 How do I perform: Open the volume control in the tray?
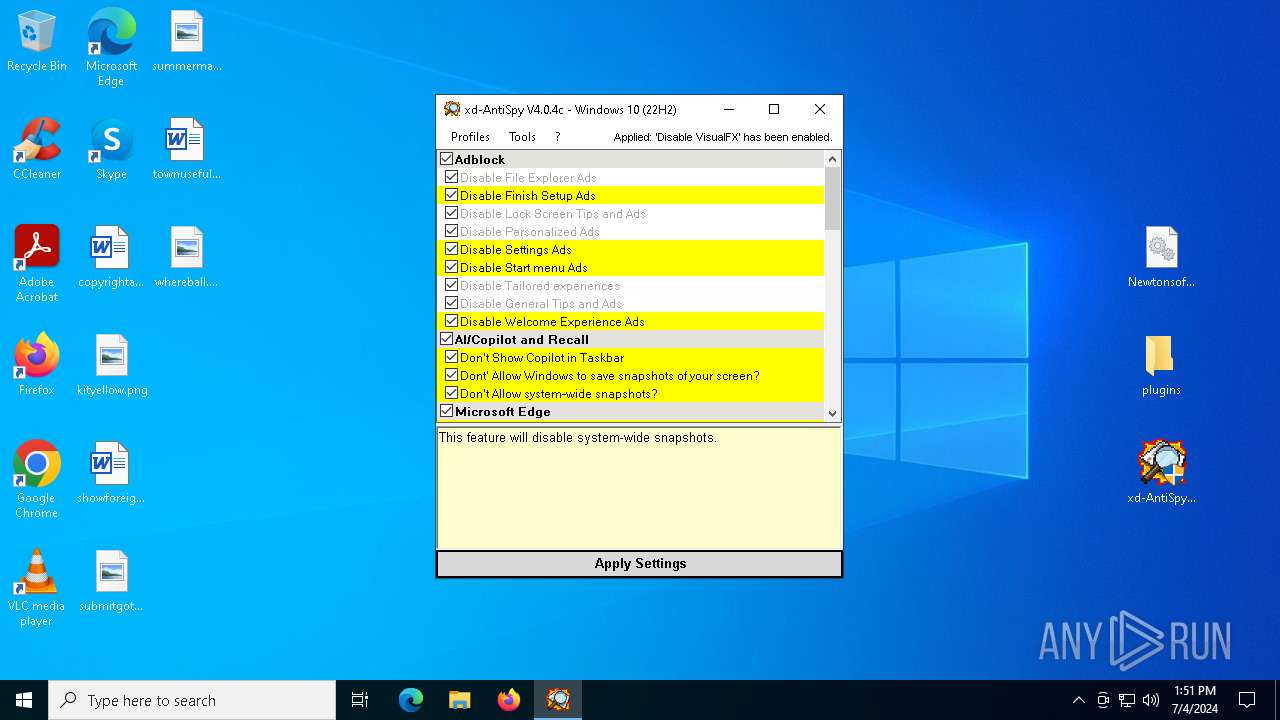[x=1151, y=700]
